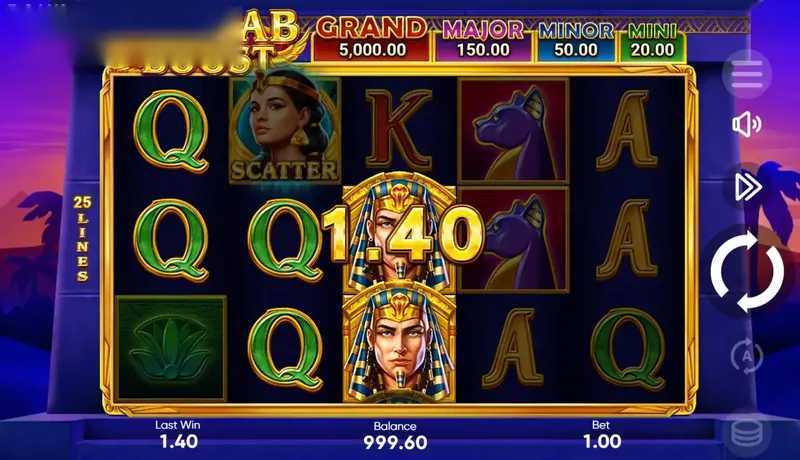Toggle autoplay spin mode
The height and width of the screenshot is (460, 800).
click(747, 356)
